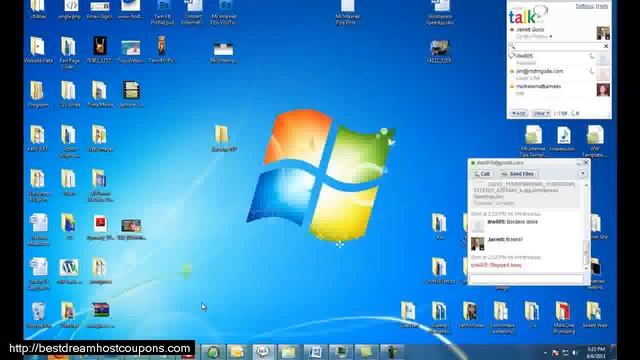Select the michelemattiamelis contact row
Viewport: 640px width, 360px height.
click(x=559, y=90)
